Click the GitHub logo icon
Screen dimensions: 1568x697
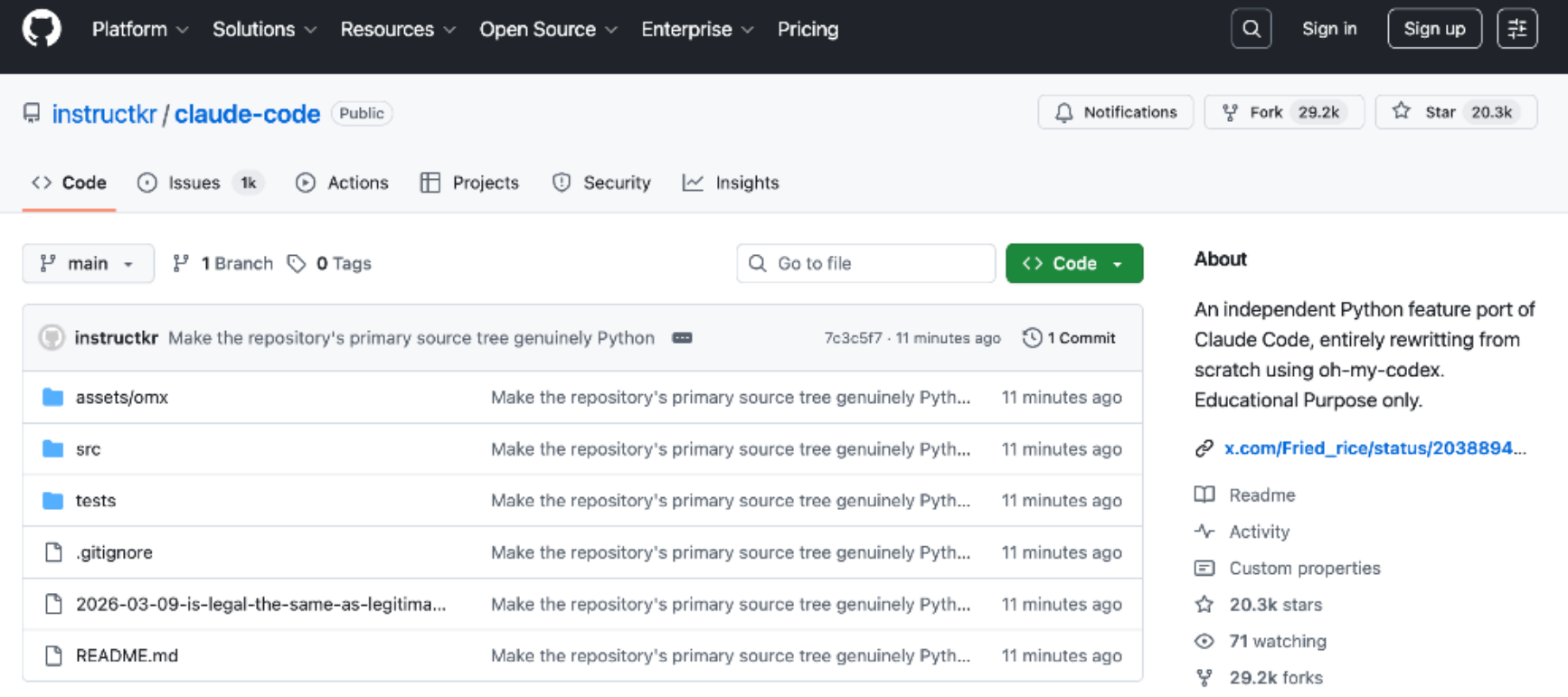[42, 29]
